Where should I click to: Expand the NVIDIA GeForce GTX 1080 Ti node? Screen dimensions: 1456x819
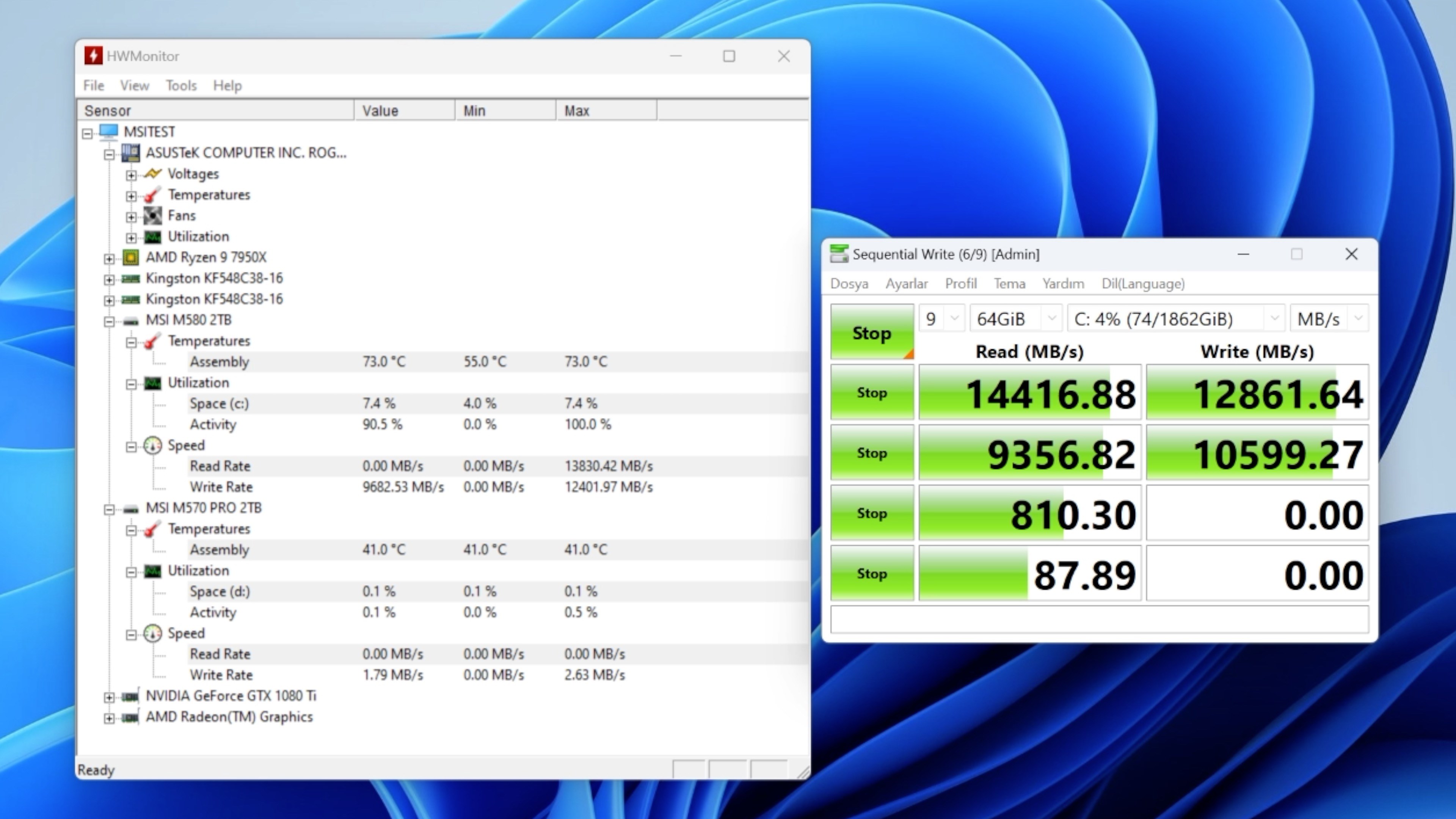tap(109, 698)
